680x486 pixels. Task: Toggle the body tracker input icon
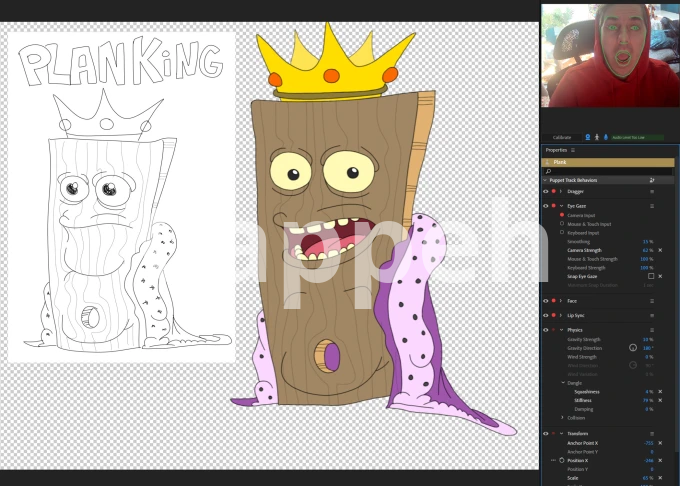[596, 137]
